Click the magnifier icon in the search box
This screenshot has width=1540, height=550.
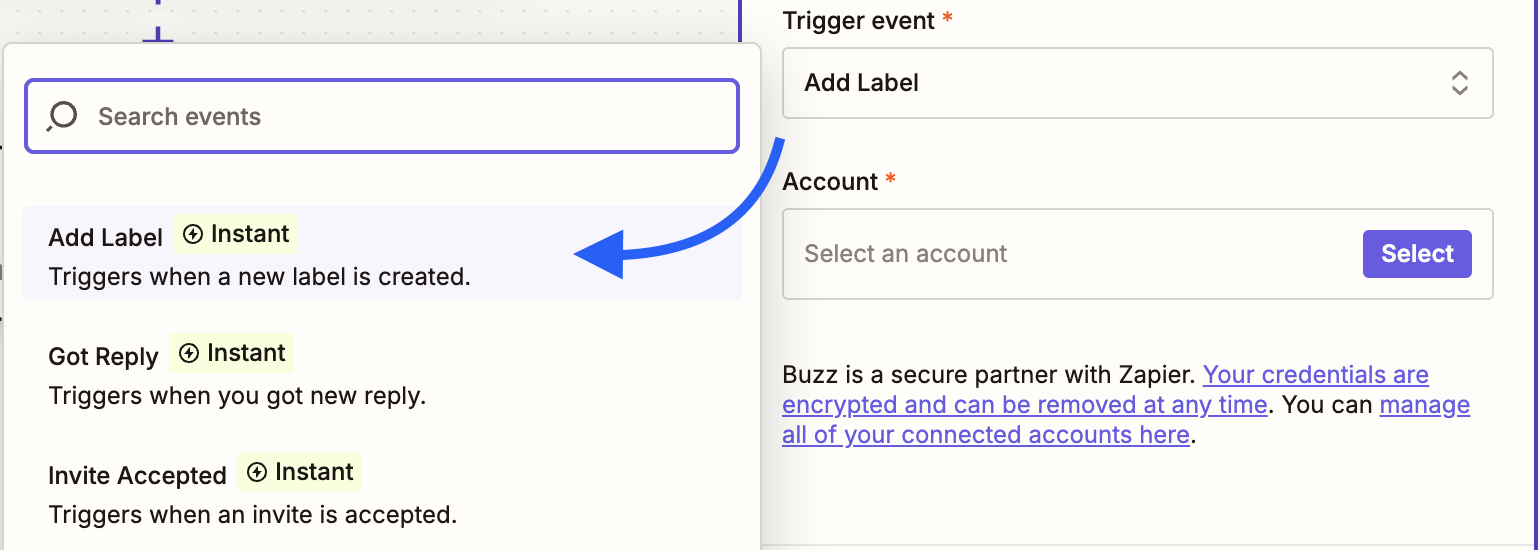tap(62, 116)
